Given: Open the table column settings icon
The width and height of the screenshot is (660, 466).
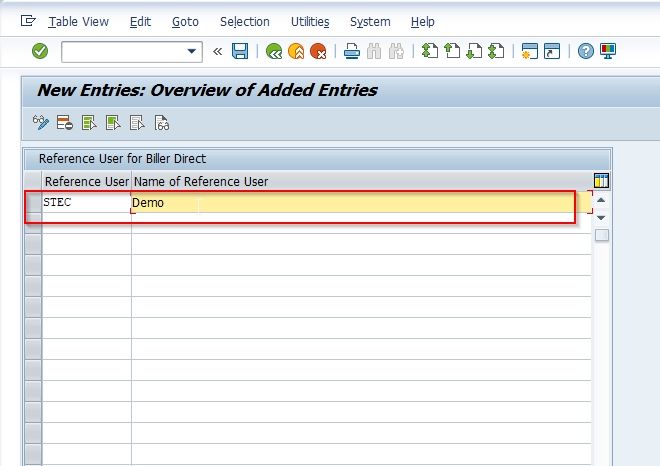Looking at the screenshot, I should tap(601, 181).
